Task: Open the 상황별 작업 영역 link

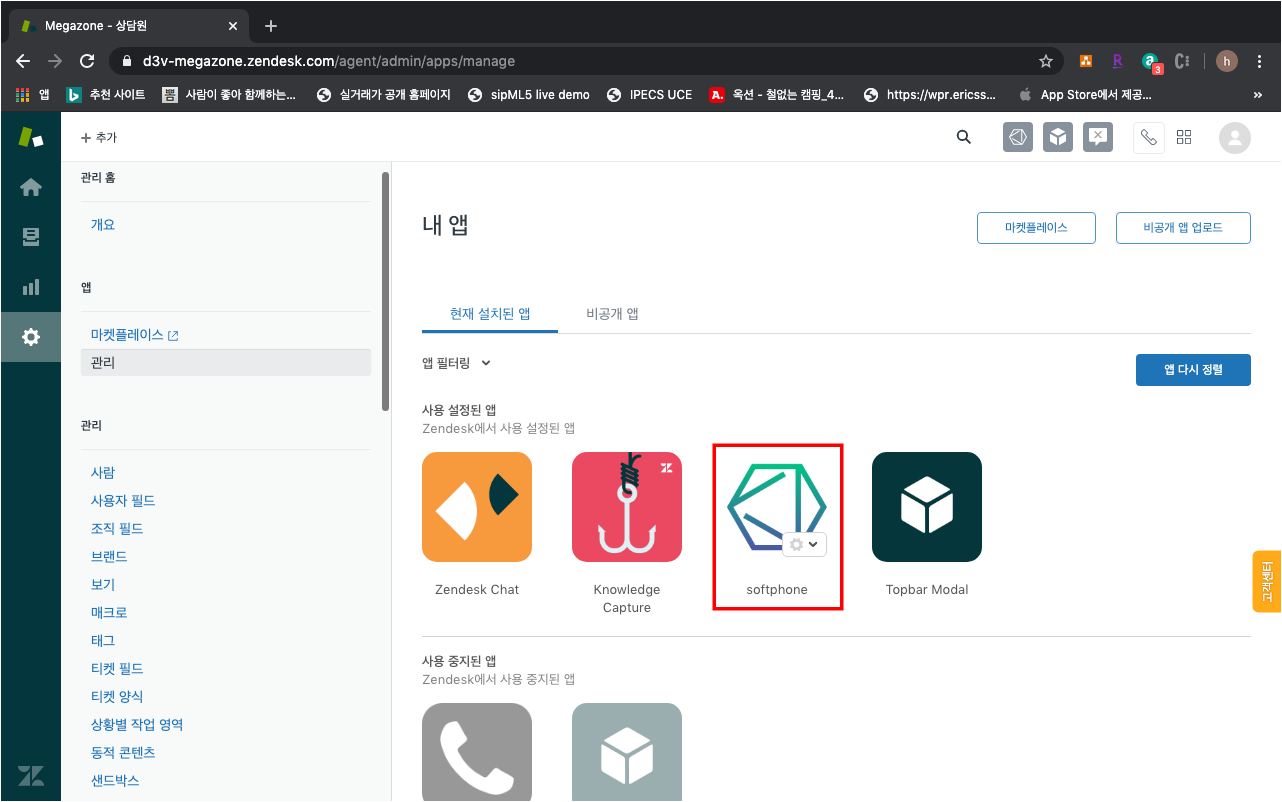Action: click(x=137, y=724)
